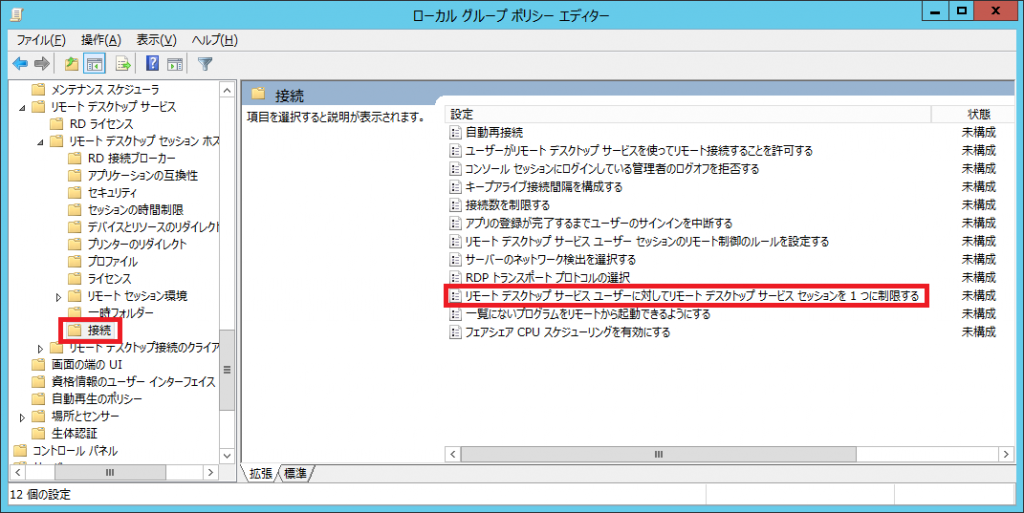Select サーバーのネットワーク検出を選択する setting
The height and width of the screenshot is (513, 1024).
551,260
